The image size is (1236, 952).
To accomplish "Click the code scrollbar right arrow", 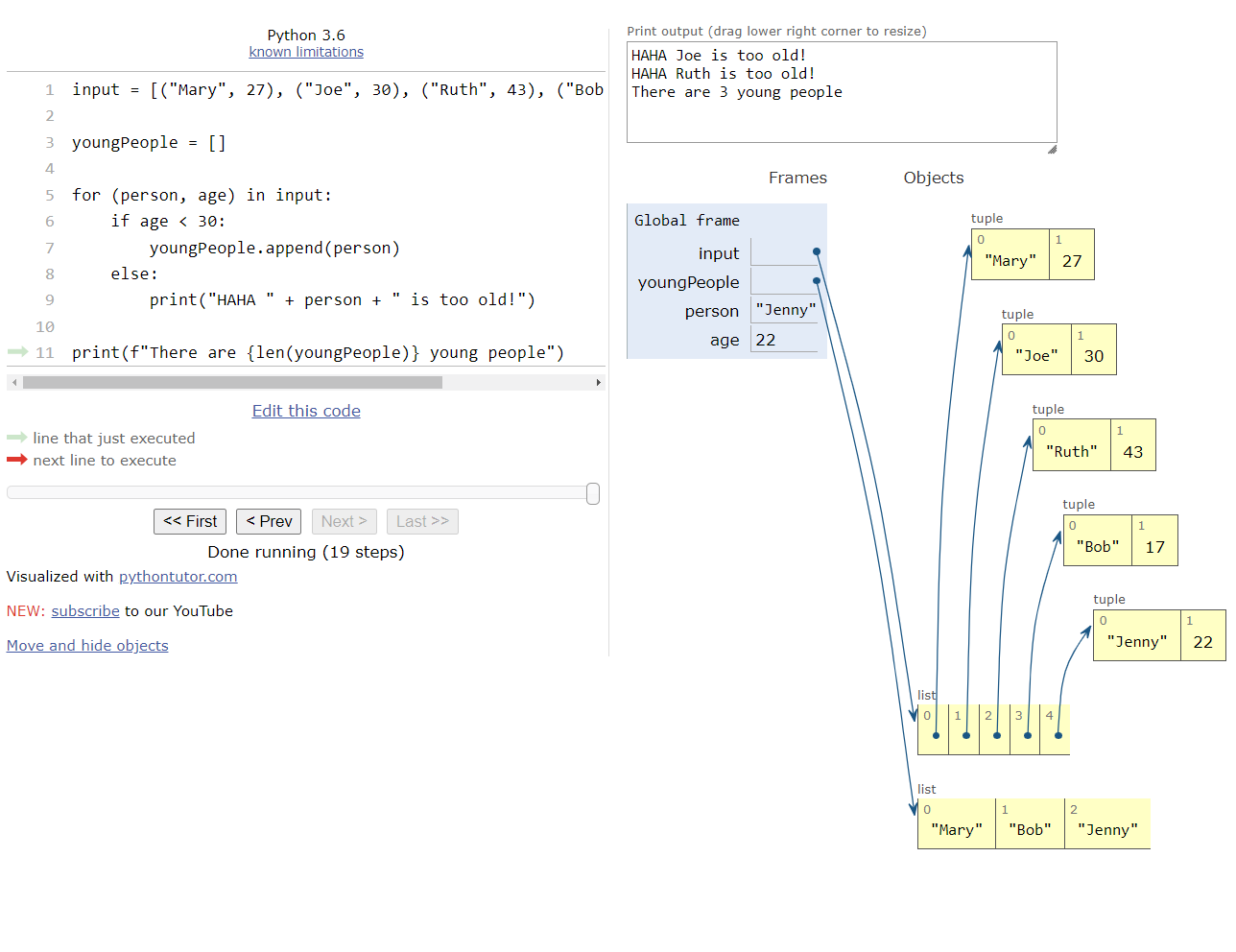I will 599,382.
